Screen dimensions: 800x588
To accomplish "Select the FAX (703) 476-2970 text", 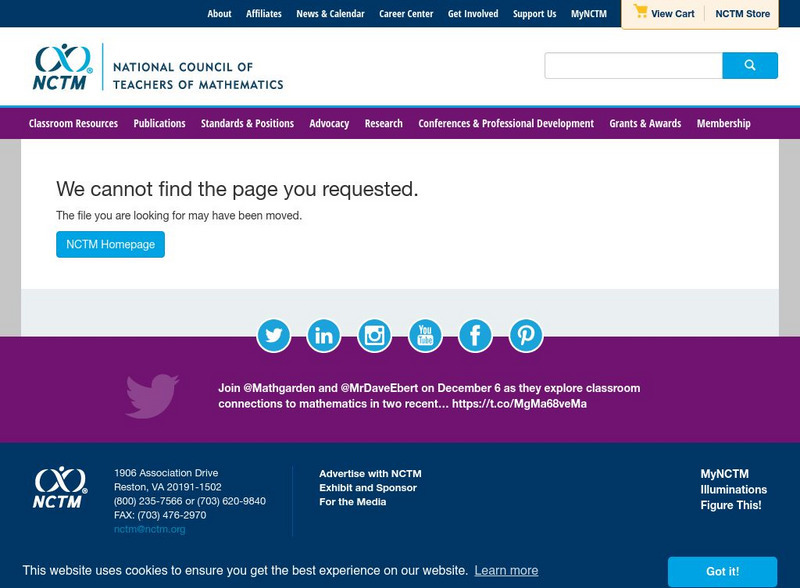I will click(x=160, y=515).
